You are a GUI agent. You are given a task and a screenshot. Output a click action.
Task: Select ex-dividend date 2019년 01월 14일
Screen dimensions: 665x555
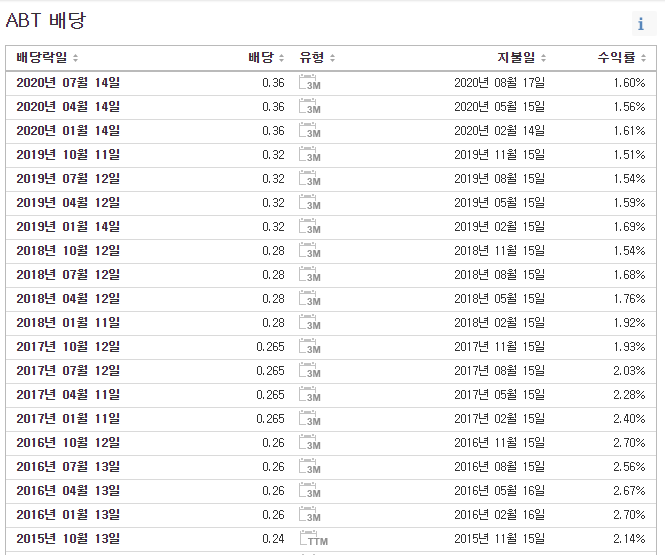click(68, 226)
